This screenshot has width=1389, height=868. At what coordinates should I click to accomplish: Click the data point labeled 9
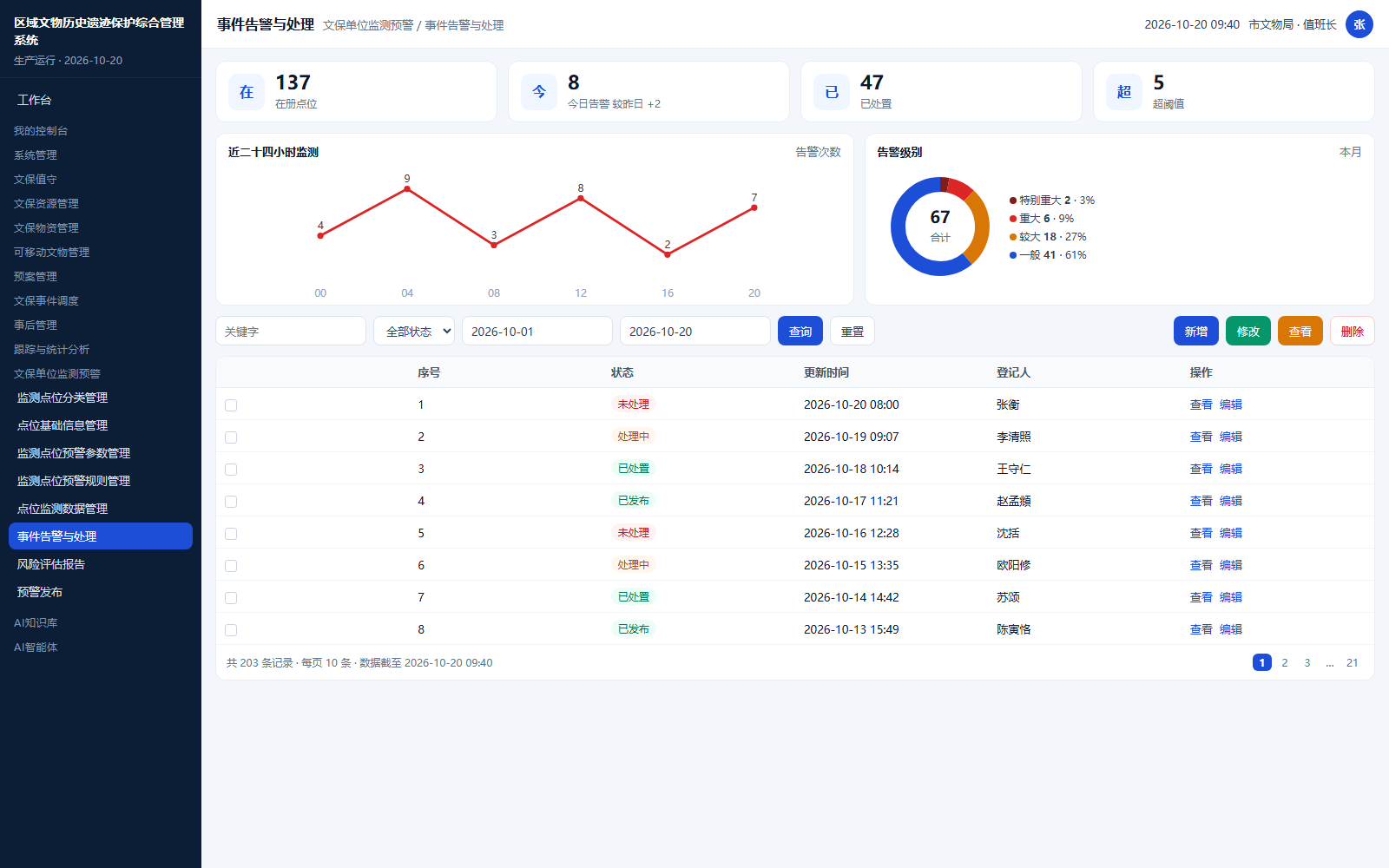click(x=407, y=188)
